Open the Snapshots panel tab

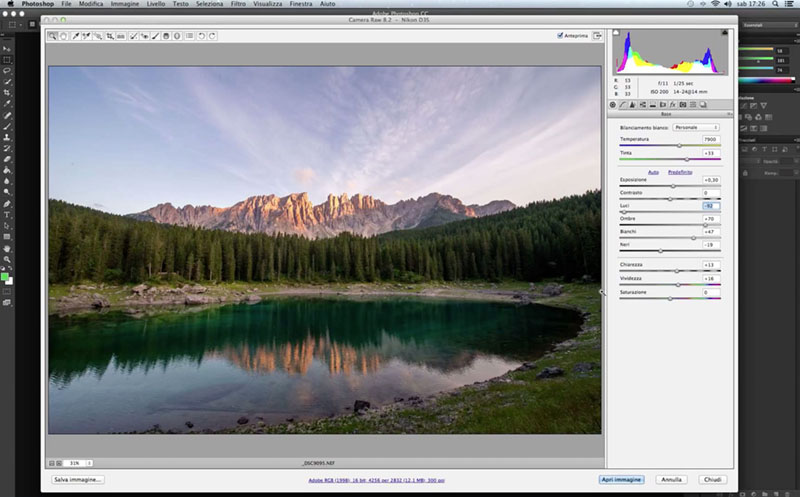click(x=703, y=105)
